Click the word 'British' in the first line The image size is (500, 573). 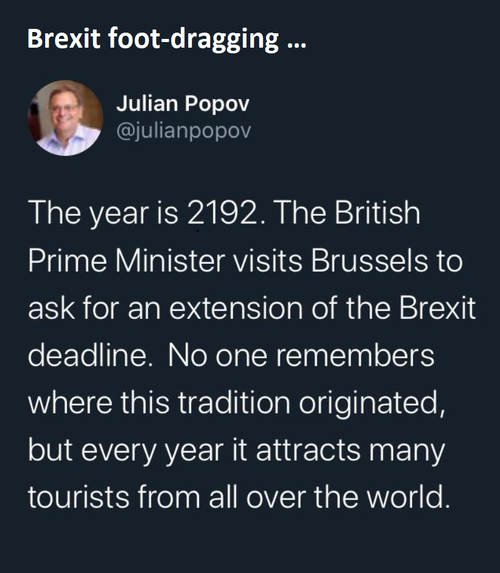(x=378, y=213)
